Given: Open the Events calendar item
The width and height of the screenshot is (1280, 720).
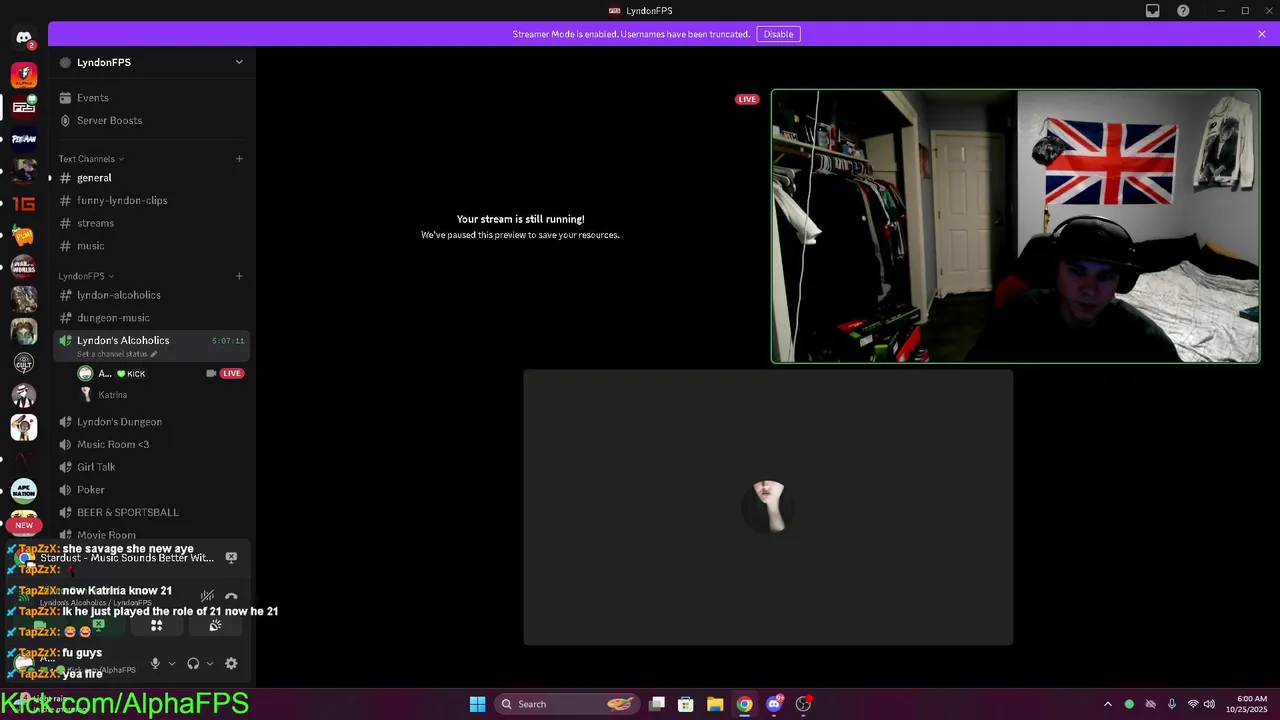Looking at the screenshot, I should [151, 98].
